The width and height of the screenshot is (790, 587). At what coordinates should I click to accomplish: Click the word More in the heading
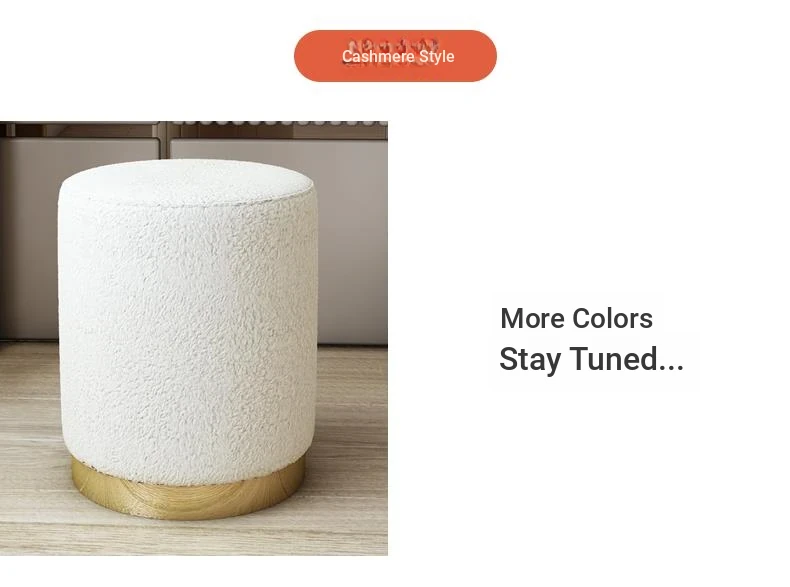(533, 318)
